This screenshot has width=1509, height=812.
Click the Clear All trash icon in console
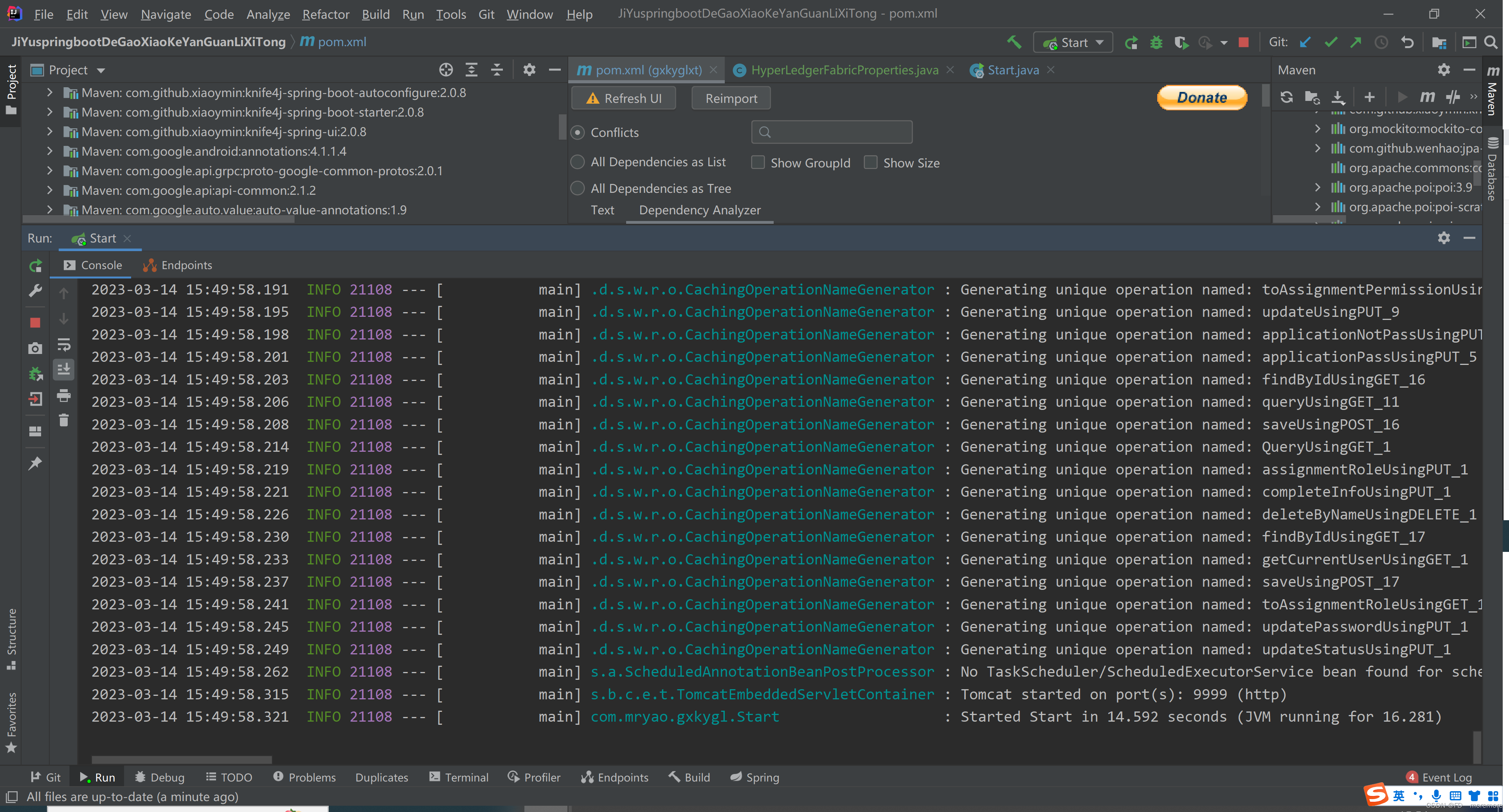64,420
